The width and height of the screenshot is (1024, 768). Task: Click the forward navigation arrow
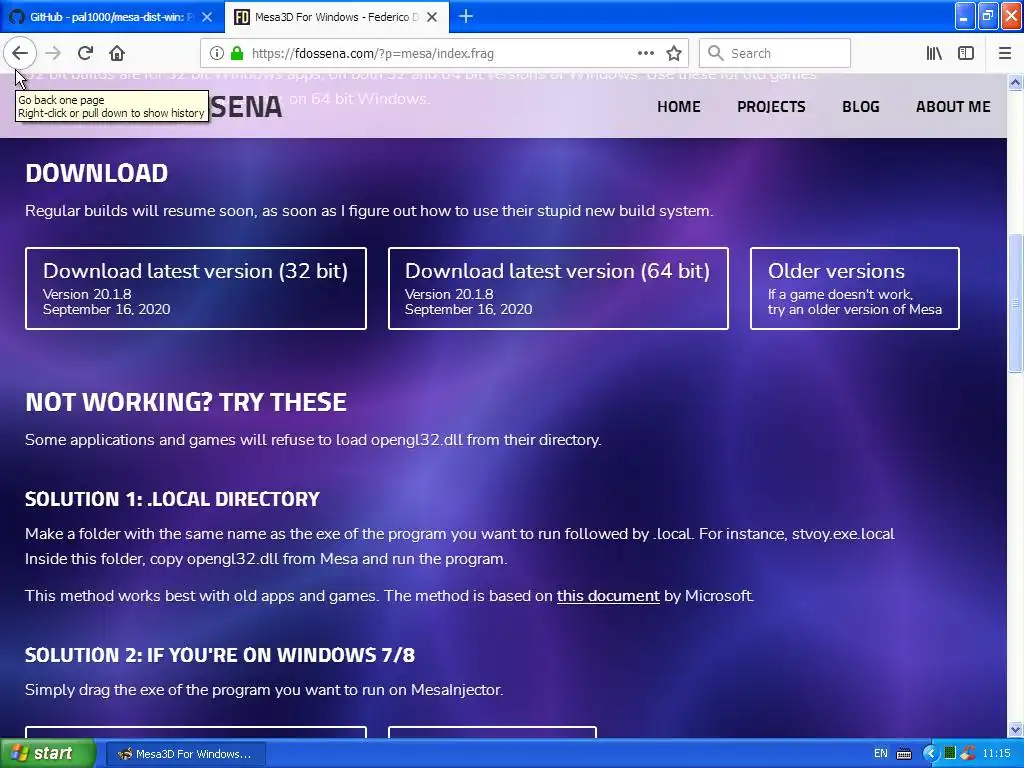click(53, 53)
